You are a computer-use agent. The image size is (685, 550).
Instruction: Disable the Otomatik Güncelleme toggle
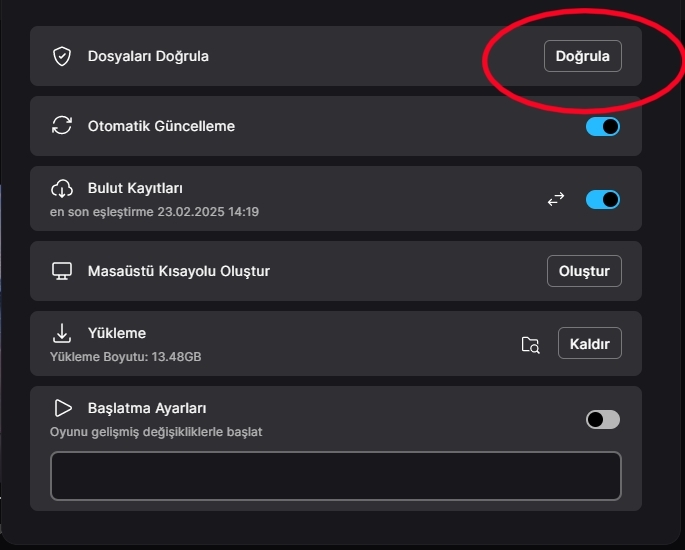click(602, 126)
